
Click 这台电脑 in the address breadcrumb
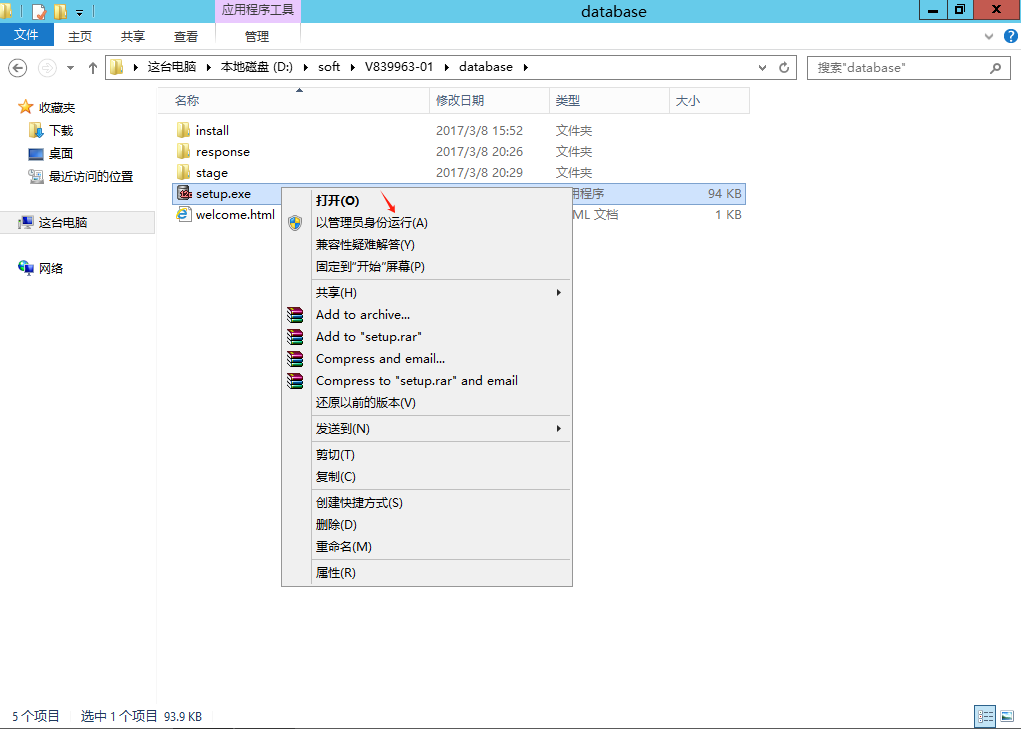(x=172, y=67)
